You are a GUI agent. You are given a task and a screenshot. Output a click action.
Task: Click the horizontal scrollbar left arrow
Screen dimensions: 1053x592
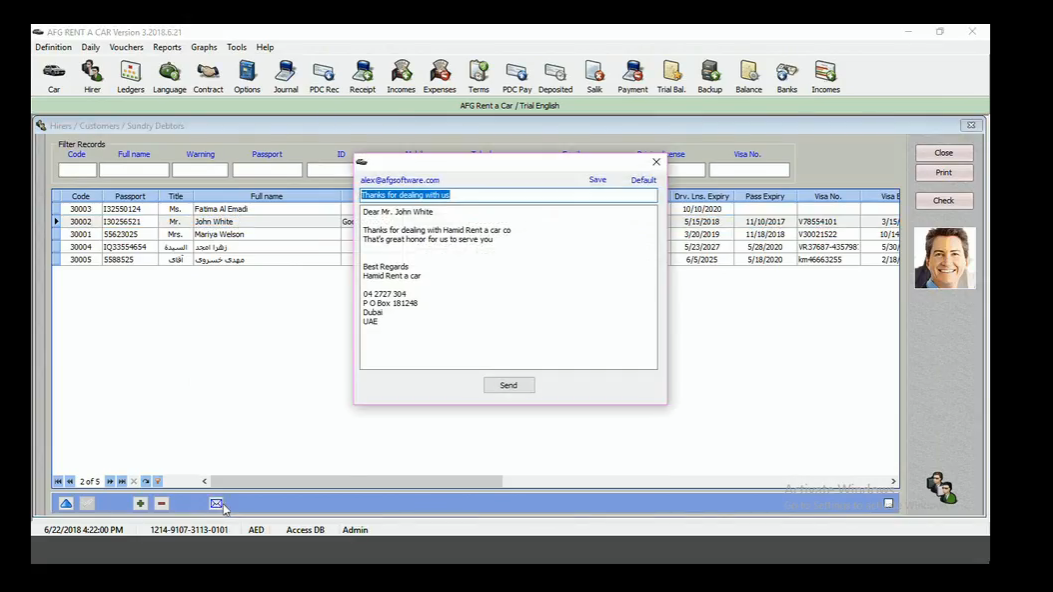[204, 481]
